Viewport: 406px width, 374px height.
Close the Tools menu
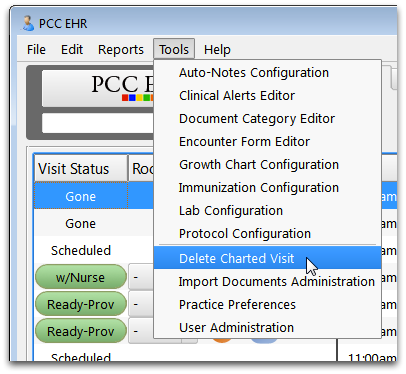[174, 50]
